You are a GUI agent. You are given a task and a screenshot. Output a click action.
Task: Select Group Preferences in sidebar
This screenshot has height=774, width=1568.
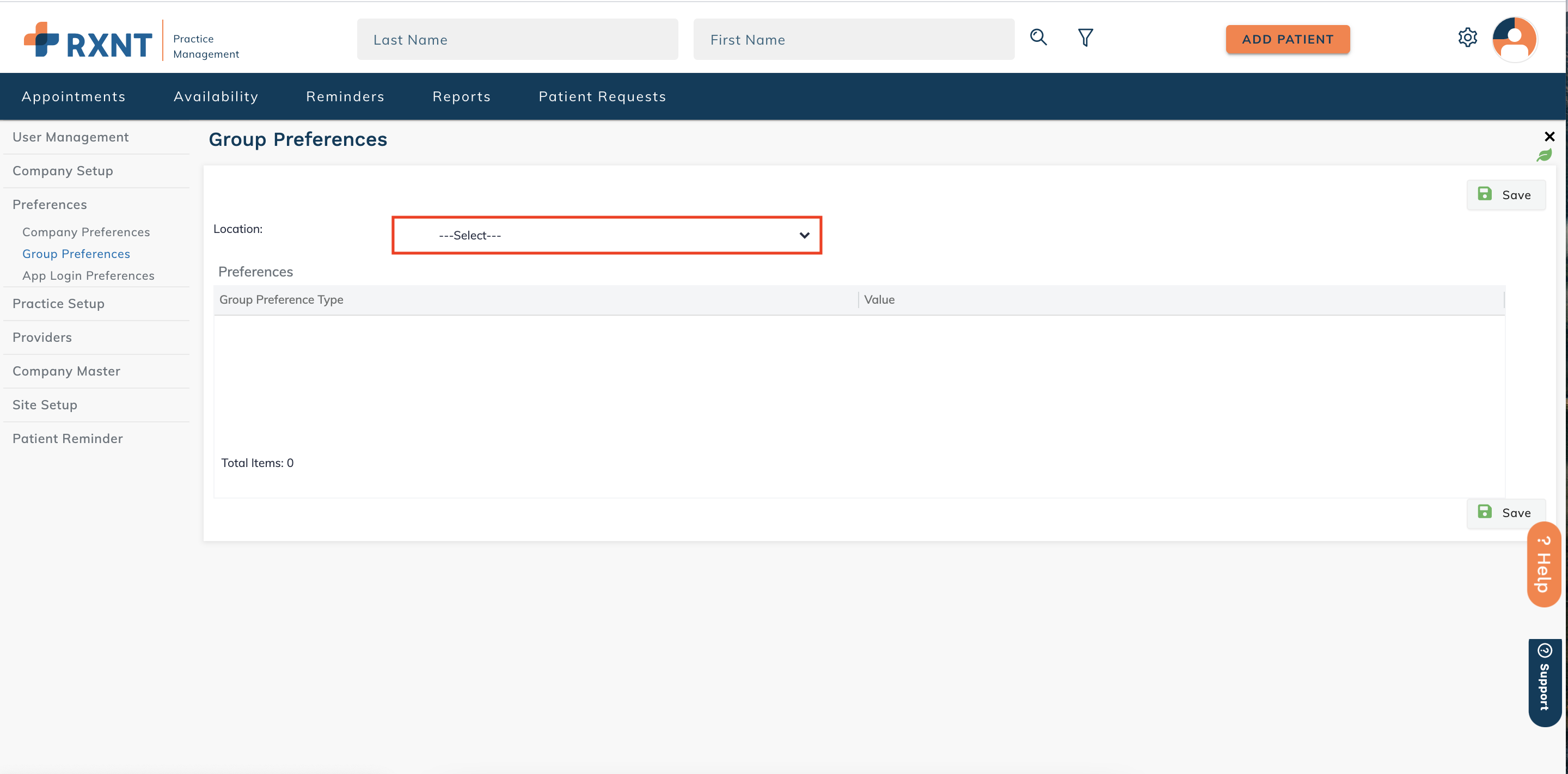click(76, 254)
